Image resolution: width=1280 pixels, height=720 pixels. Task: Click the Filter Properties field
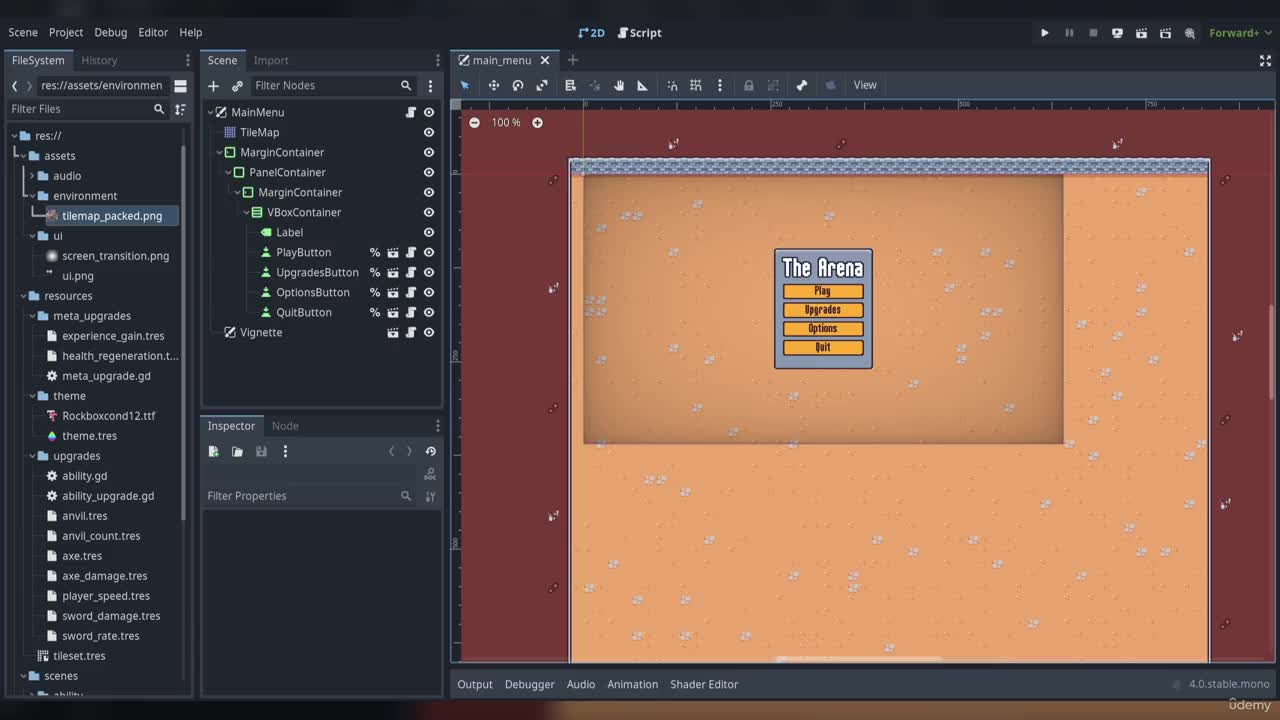click(309, 496)
